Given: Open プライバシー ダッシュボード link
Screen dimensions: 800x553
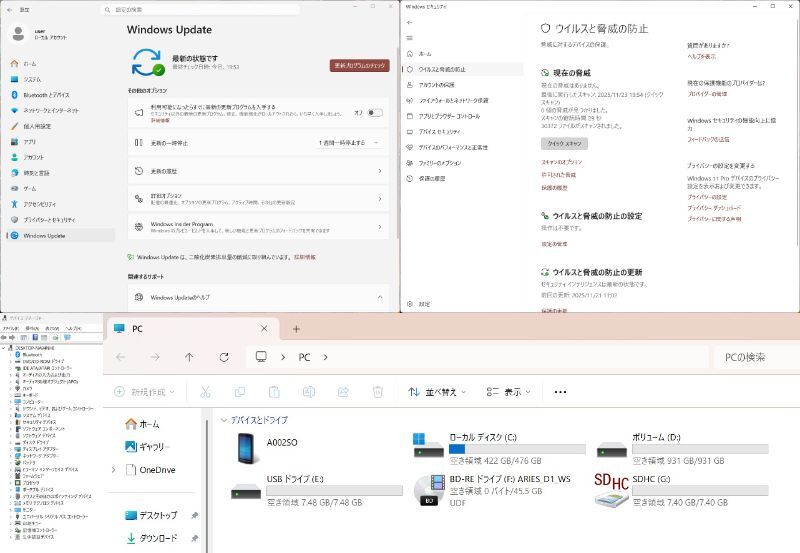Looking at the screenshot, I should [714, 208].
